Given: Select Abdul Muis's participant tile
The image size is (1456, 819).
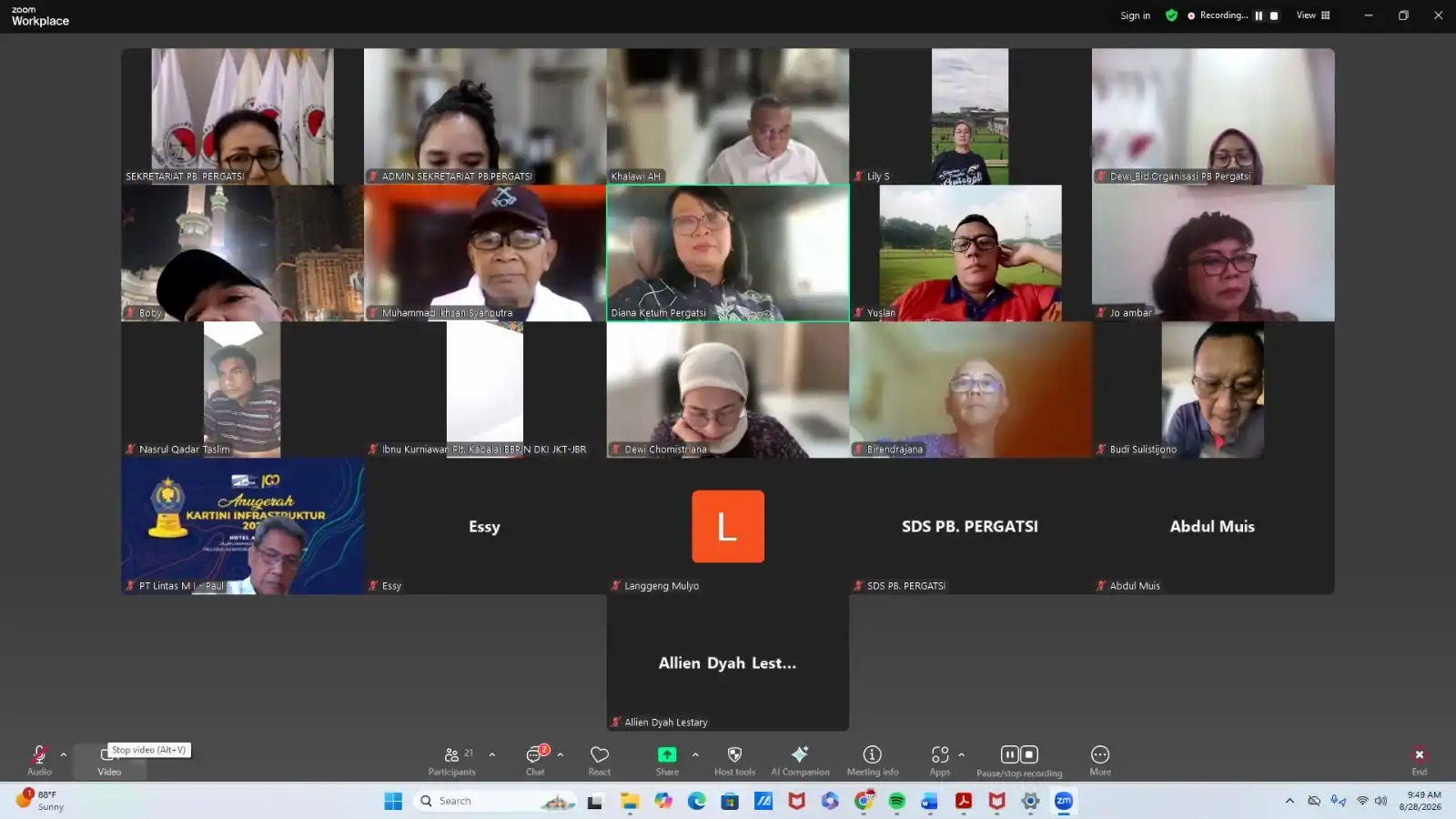Looking at the screenshot, I should click(x=1213, y=526).
